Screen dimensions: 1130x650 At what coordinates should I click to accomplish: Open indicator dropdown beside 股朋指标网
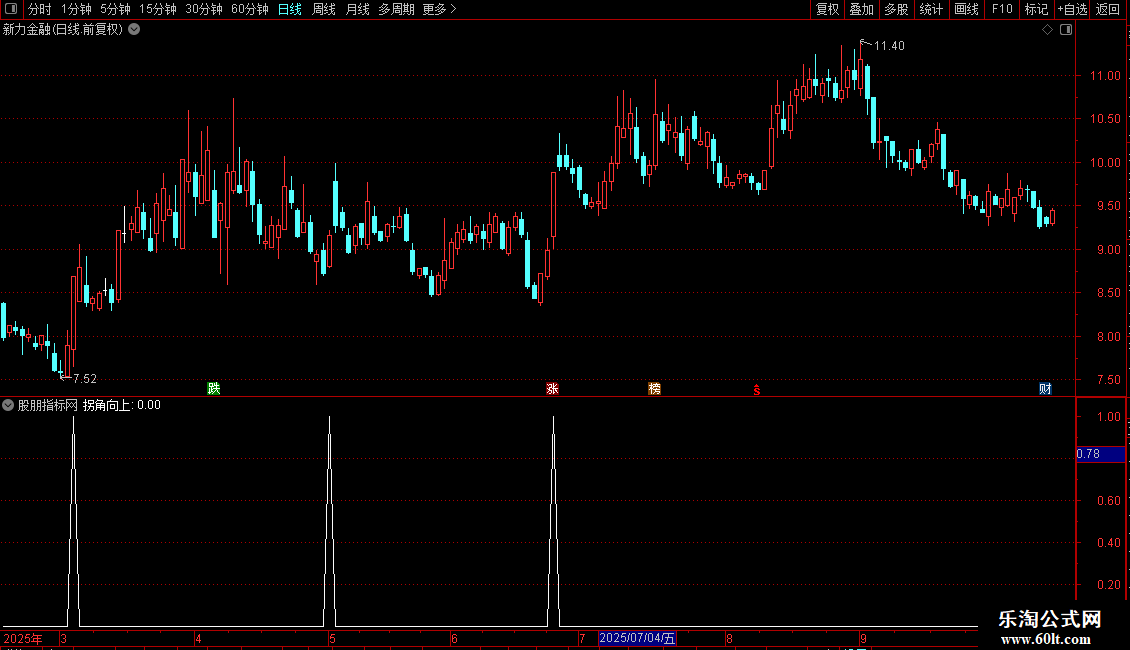tap(8, 405)
